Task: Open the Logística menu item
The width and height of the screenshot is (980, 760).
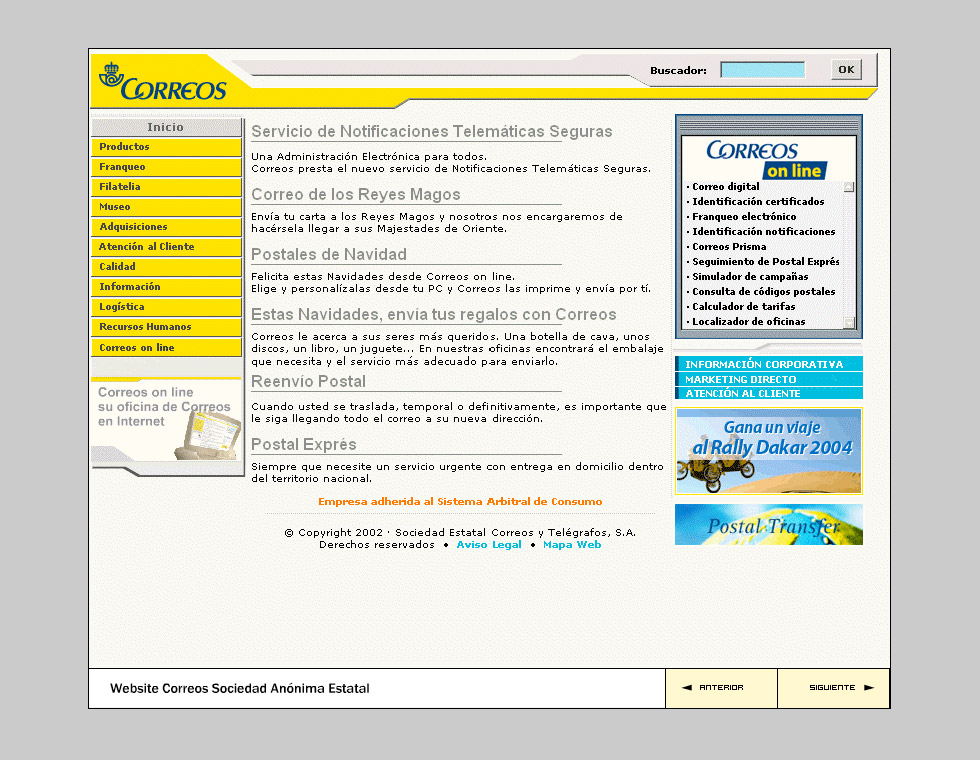Action: coord(166,307)
